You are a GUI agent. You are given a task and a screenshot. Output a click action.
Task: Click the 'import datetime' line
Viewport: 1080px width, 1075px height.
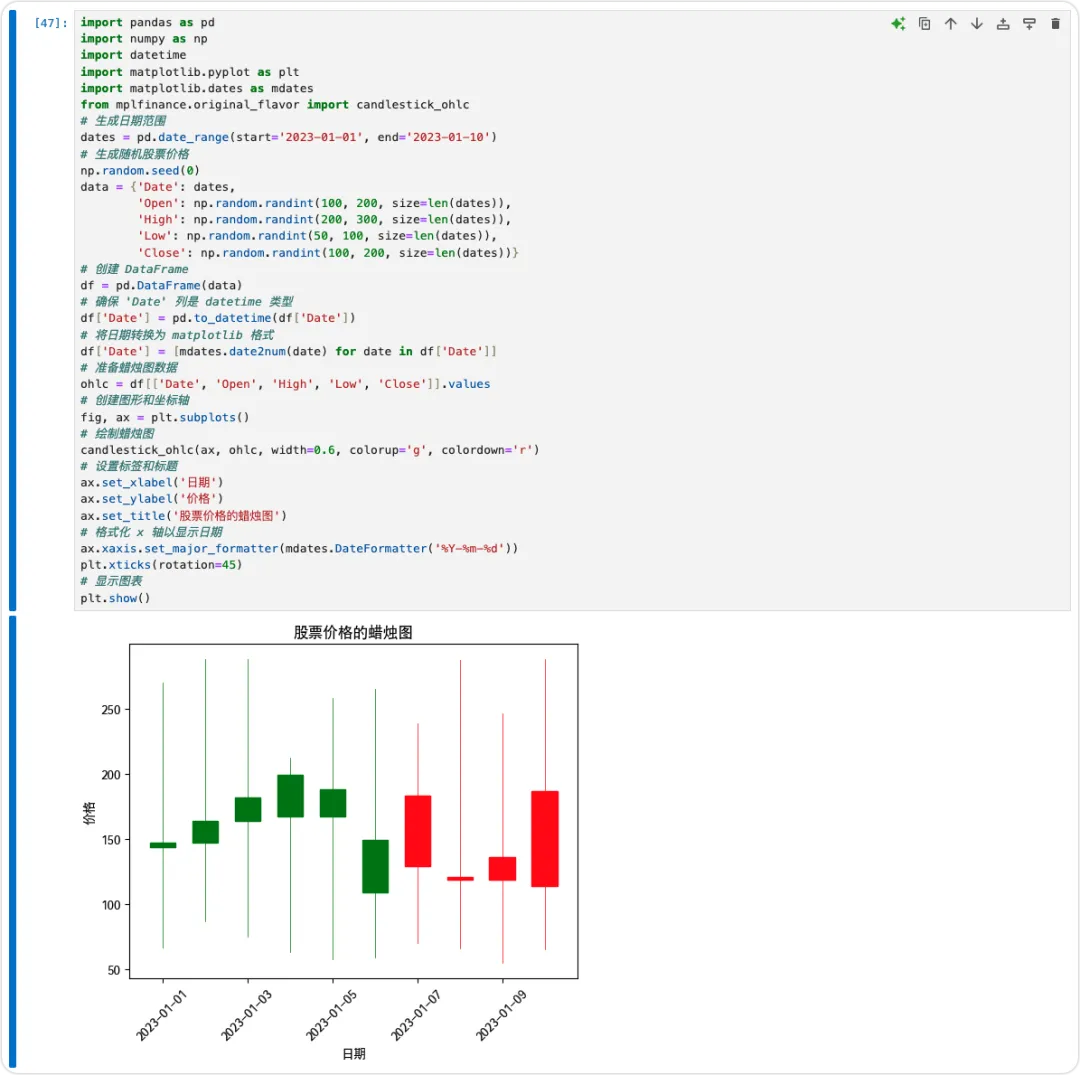pos(133,55)
